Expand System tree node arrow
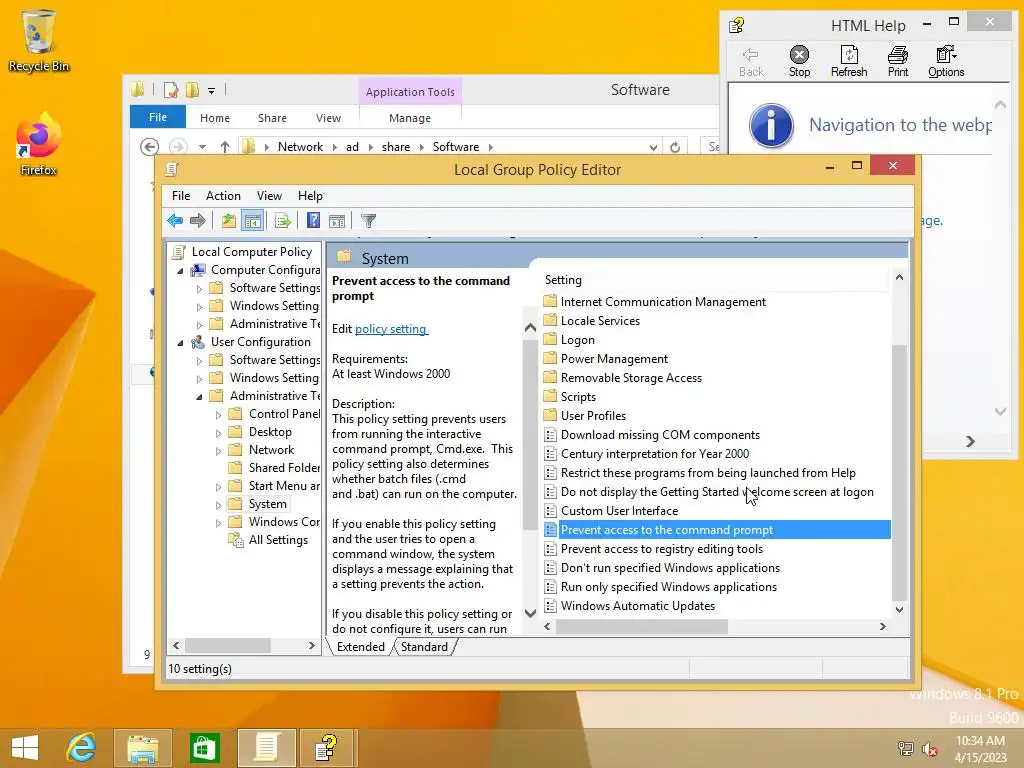The image size is (1024, 768). pyautogui.click(x=218, y=505)
